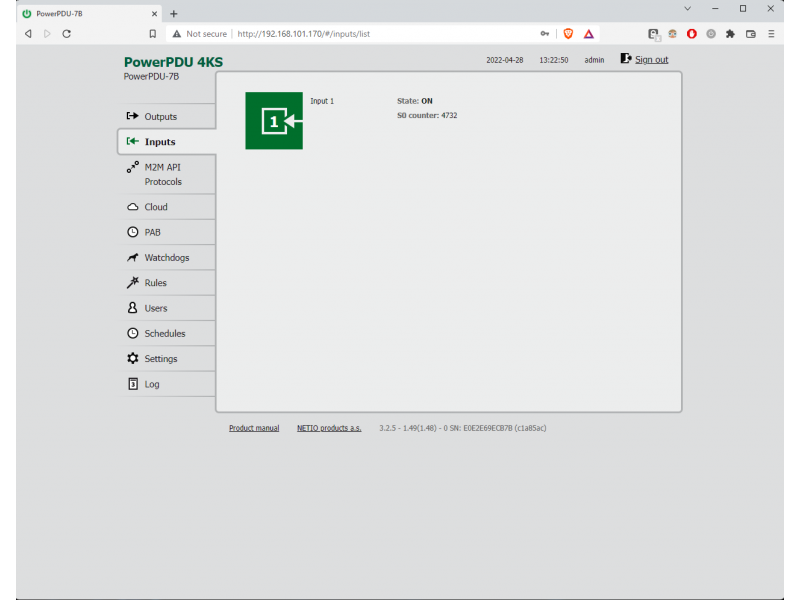Click the Not secure warning icon
Viewport: 800px width, 600px height.
coord(177,34)
